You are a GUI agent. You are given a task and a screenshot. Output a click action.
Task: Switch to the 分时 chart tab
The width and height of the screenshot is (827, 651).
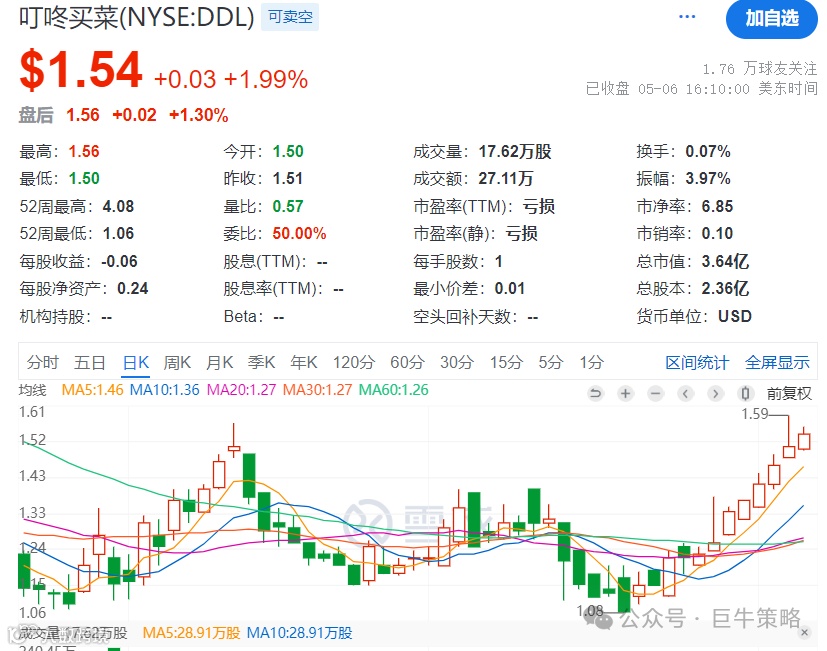pos(43,362)
